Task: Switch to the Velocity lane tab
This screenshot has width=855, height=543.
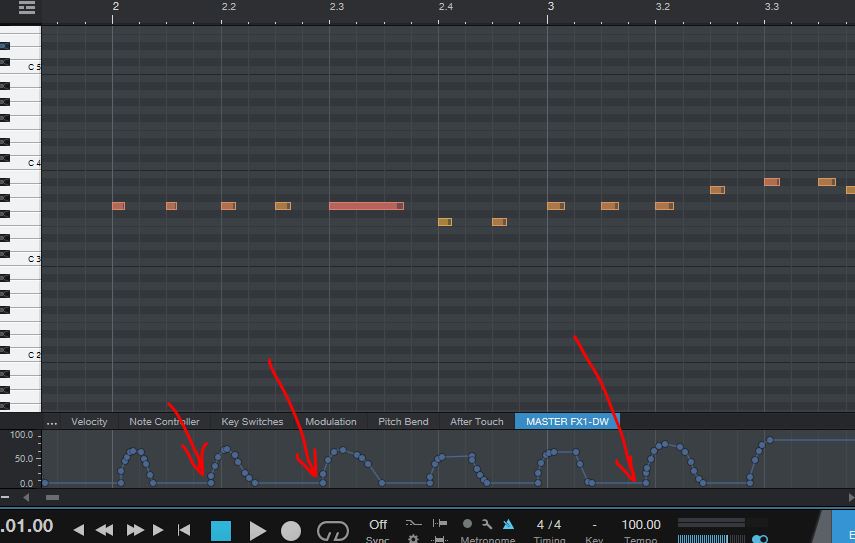Action: click(89, 421)
